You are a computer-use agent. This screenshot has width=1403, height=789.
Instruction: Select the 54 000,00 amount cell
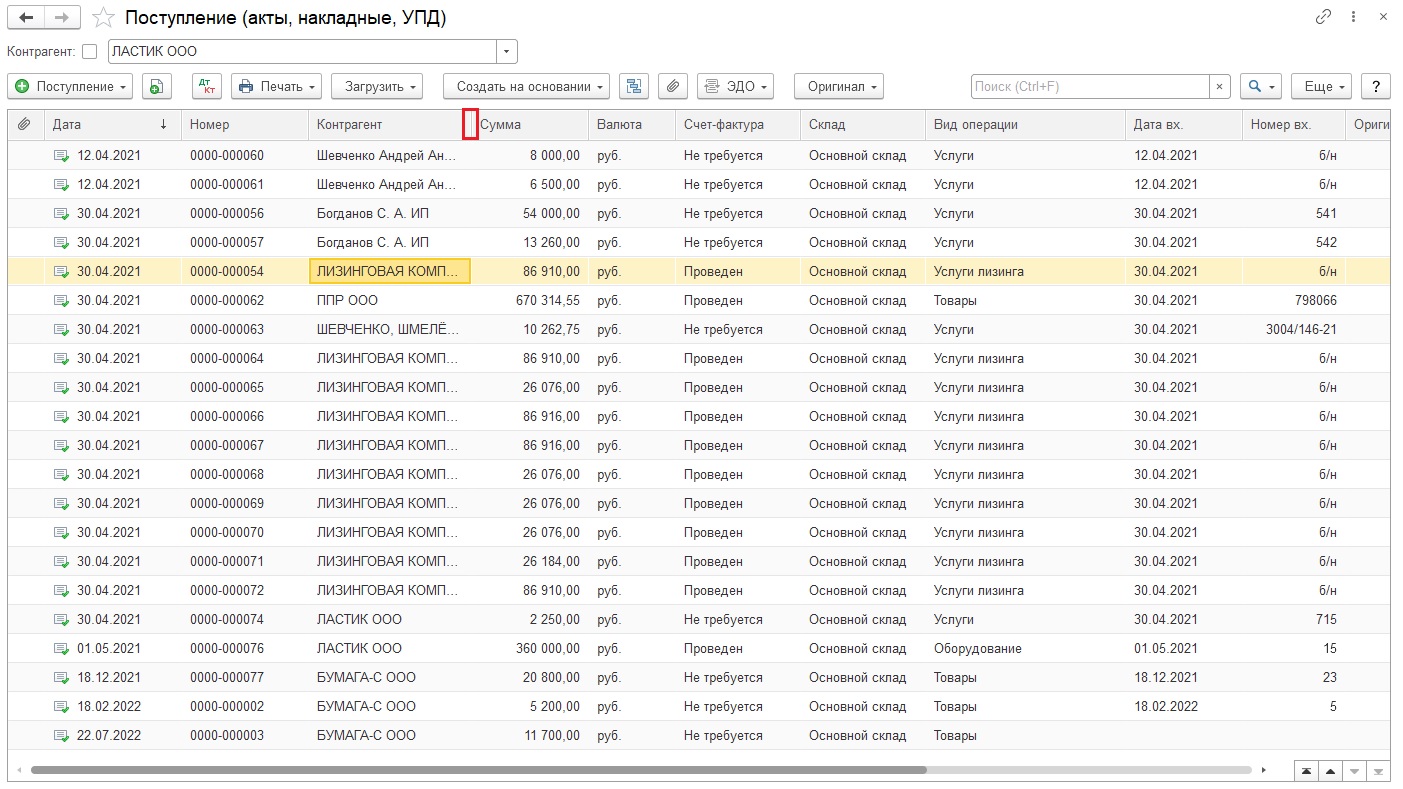click(x=530, y=214)
